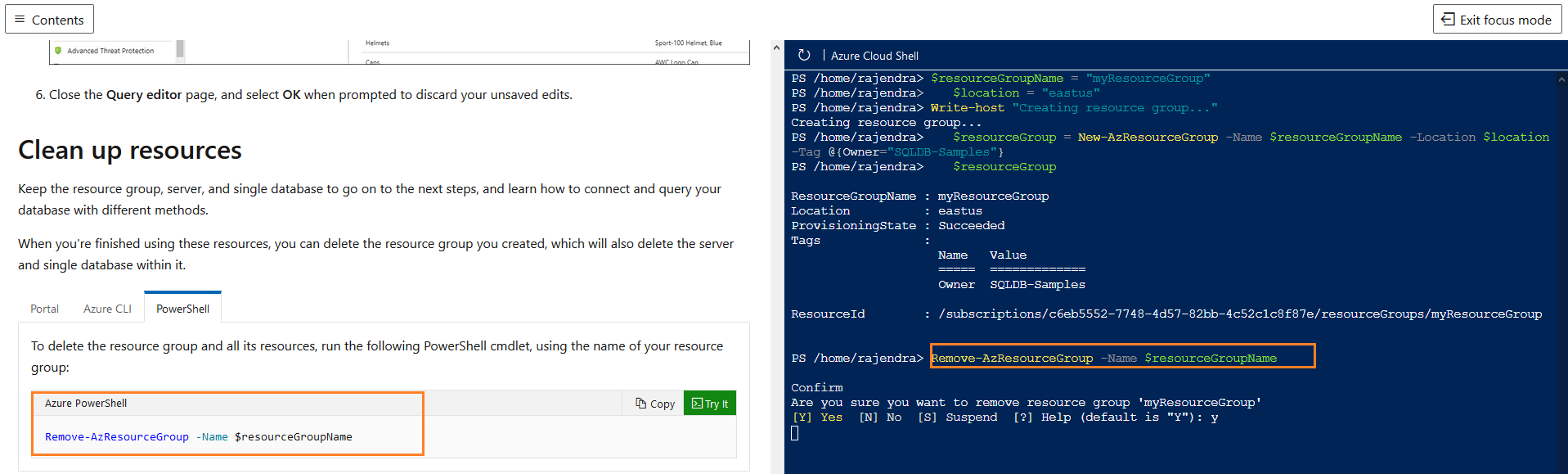The height and width of the screenshot is (474, 1568).
Task: Click the Advanced Threat Protection shield icon
Action: [x=58, y=51]
